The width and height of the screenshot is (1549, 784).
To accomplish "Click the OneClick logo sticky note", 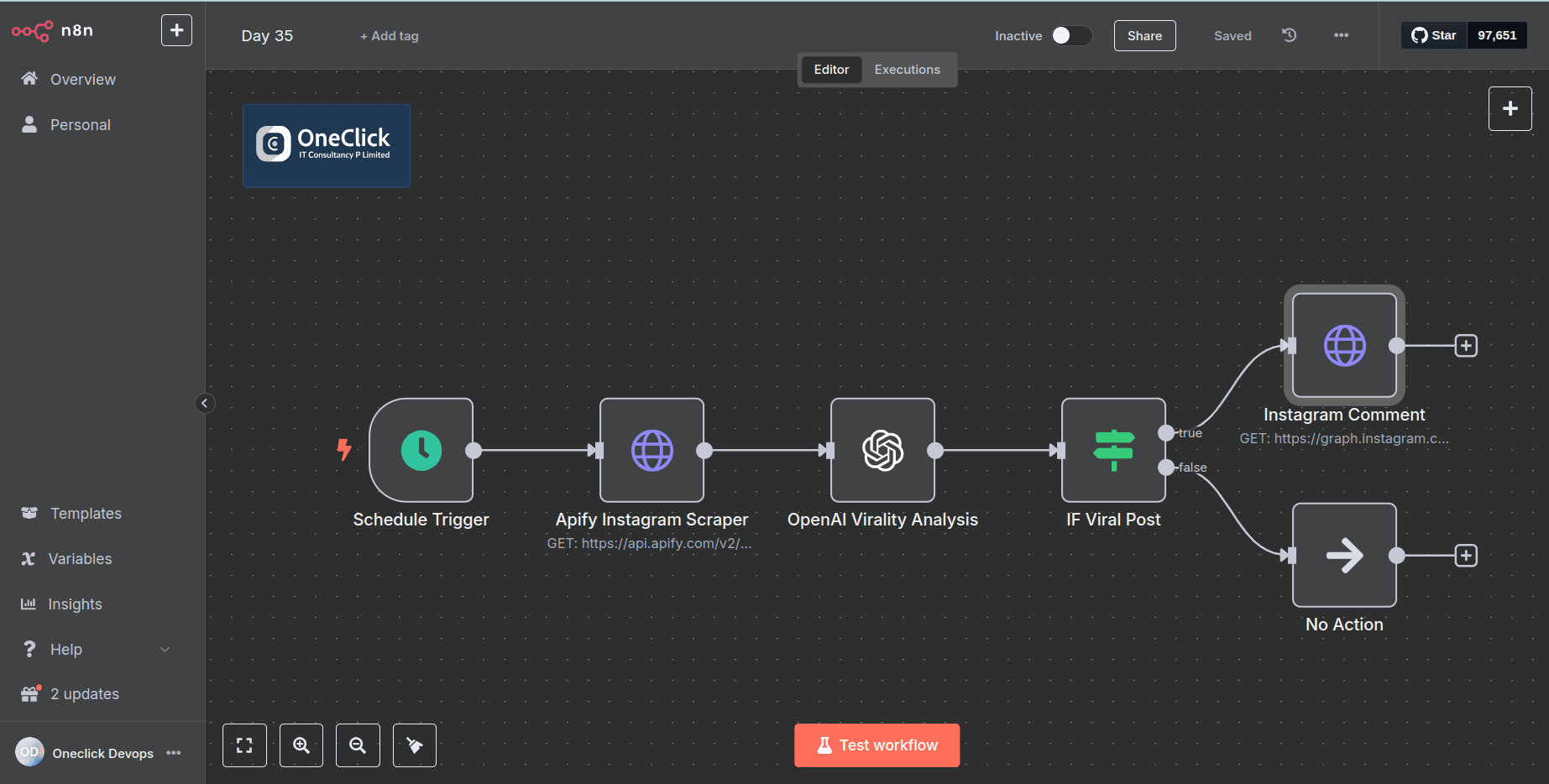I will click(327, 145).
